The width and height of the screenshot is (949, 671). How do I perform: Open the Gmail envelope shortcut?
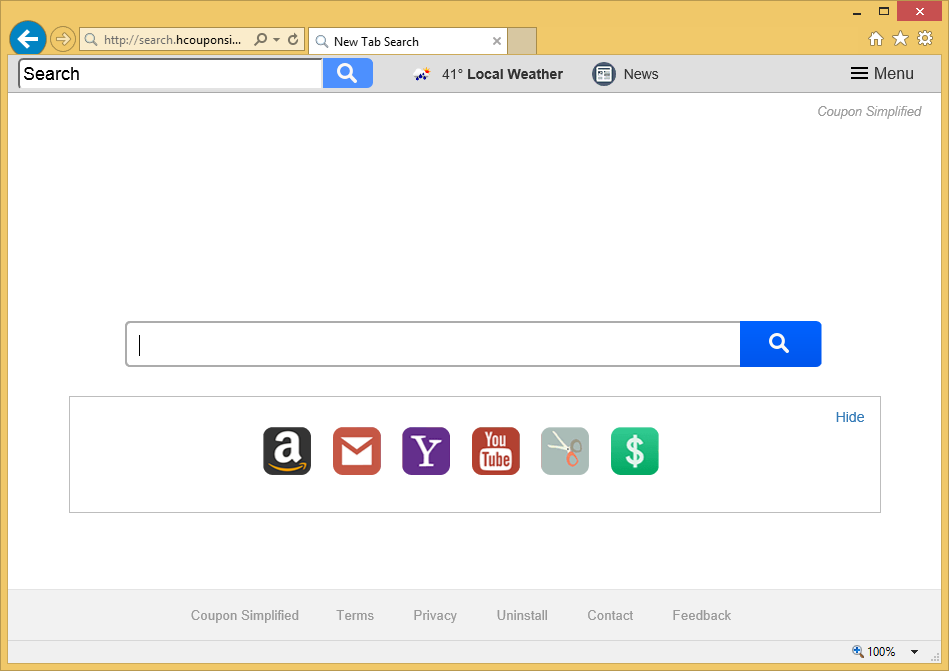click(x=356, y=451)
